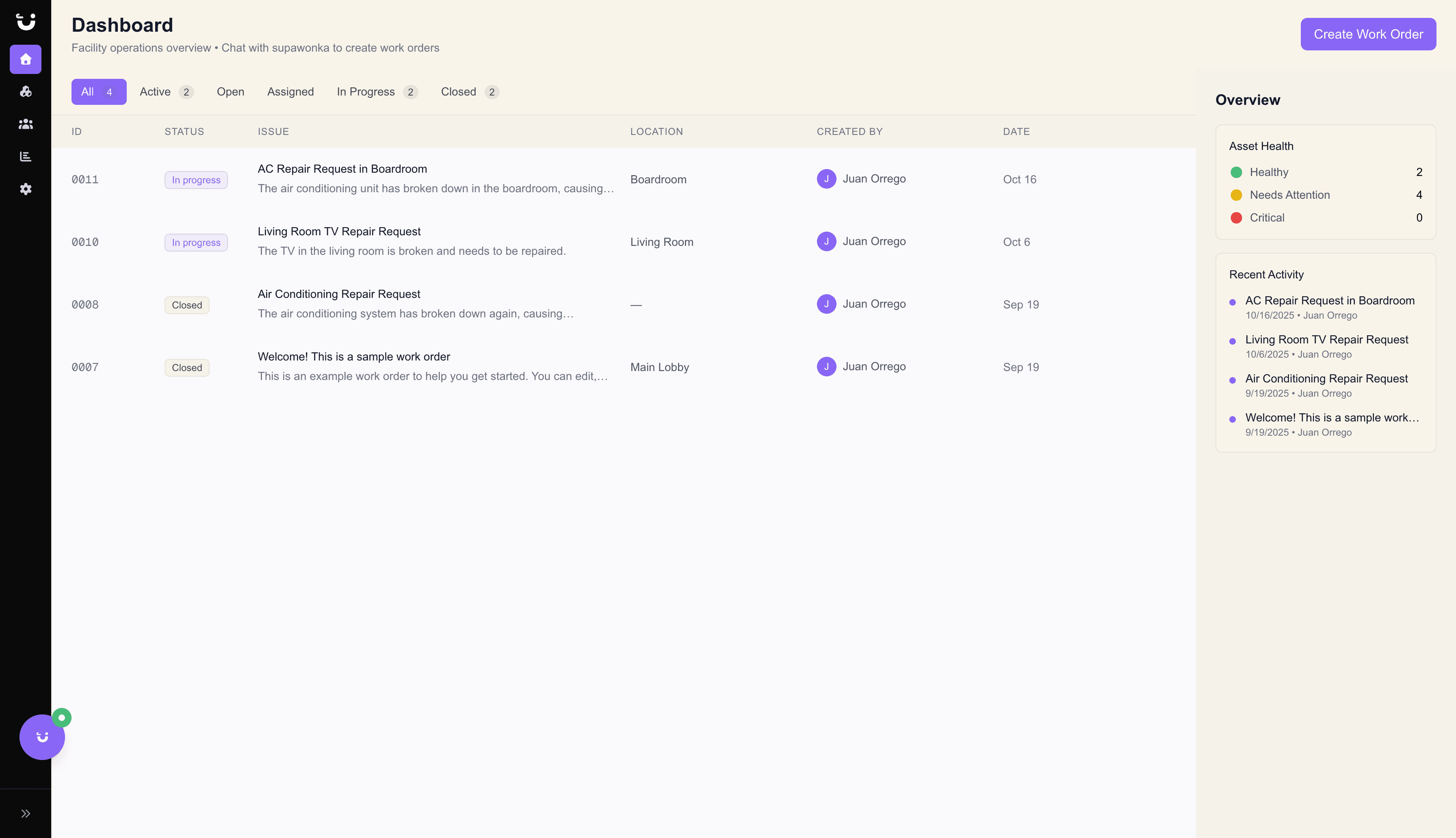
Task: Open the Home dashboard sidebar icon
Action: tap(25, 59)
